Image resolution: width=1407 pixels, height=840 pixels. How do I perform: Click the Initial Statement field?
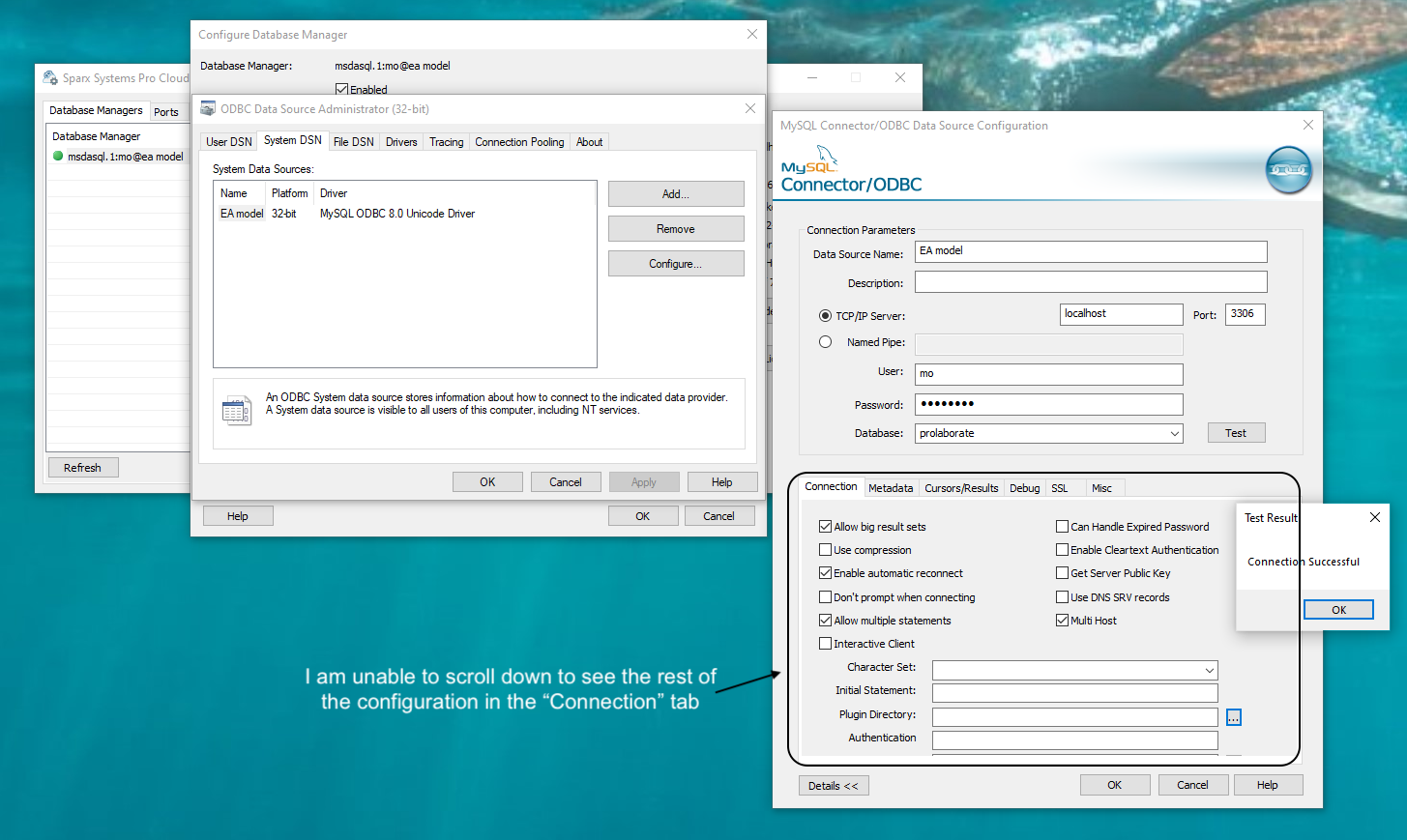[1074, 692]
